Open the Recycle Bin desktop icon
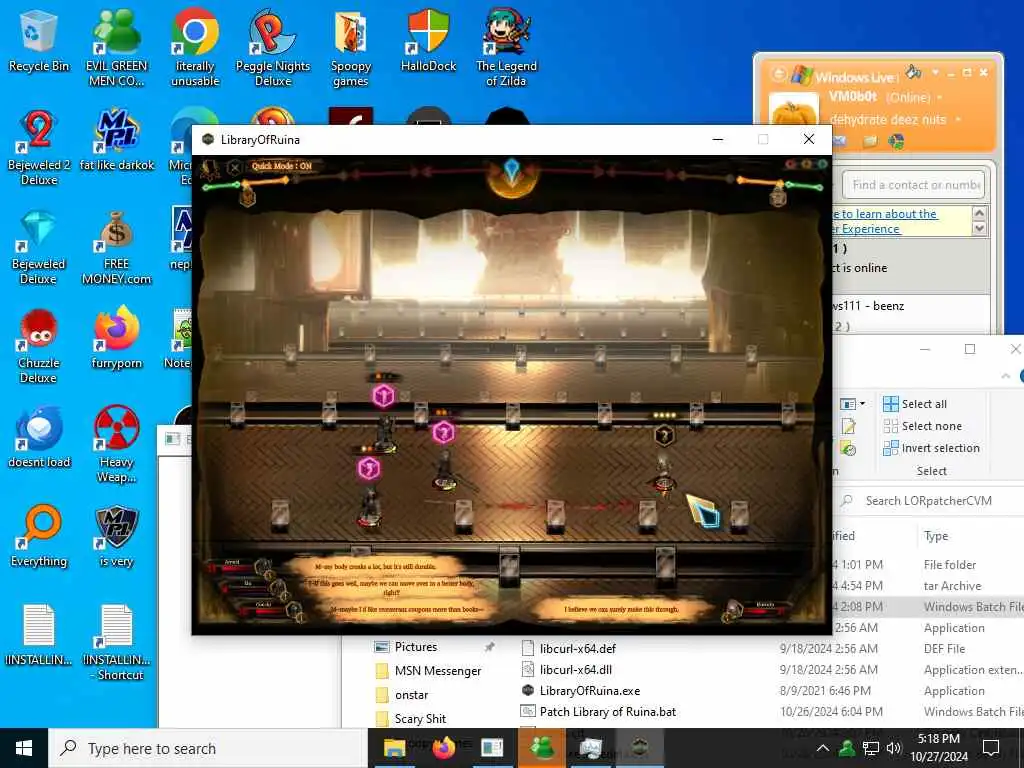The height and width of the screenshot is (768, 1024). [x=39, y=40]
